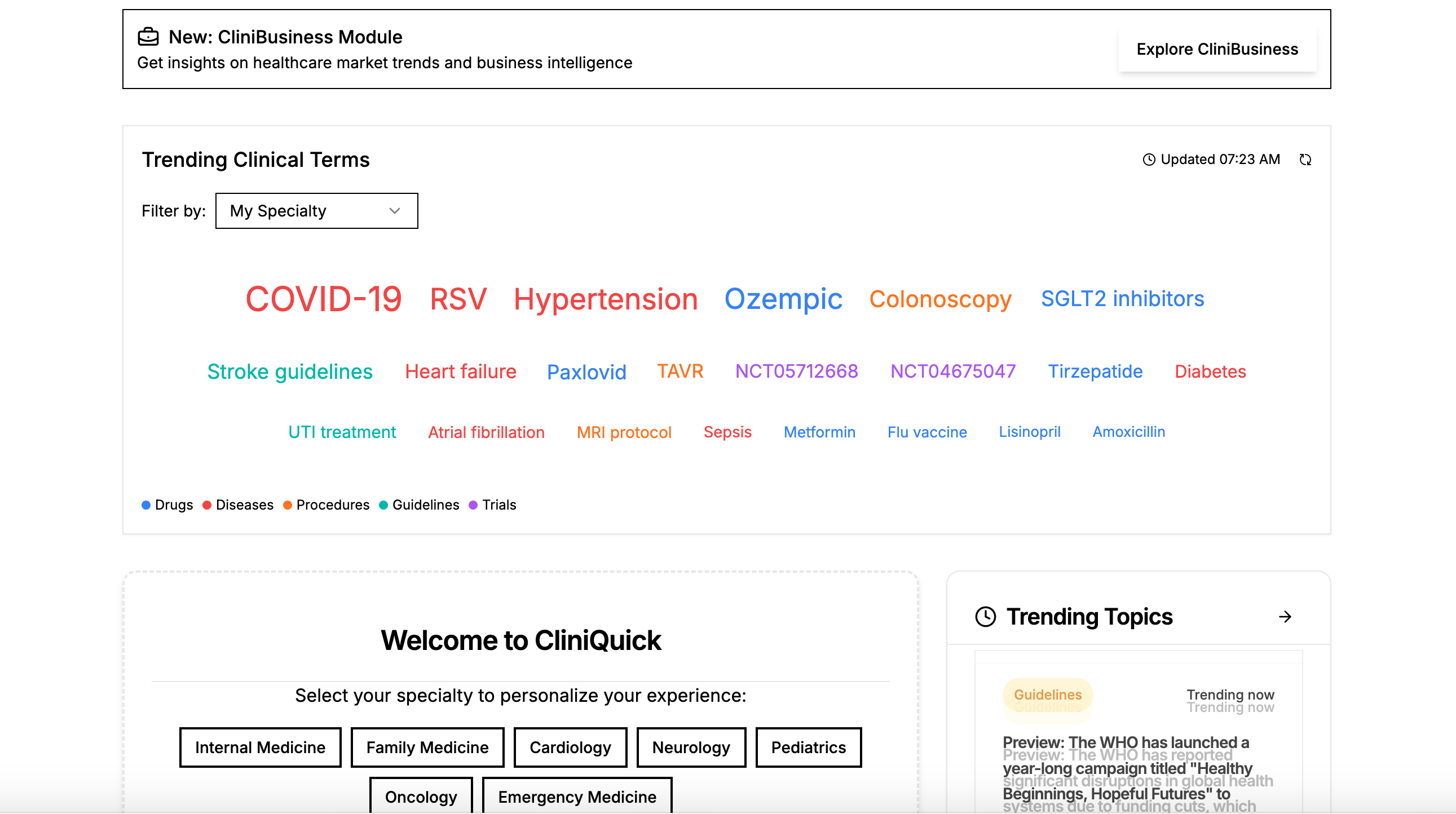Click the Guidelines tag on the trending card
Viewport: 1456px width, 814px height.
1047,695
